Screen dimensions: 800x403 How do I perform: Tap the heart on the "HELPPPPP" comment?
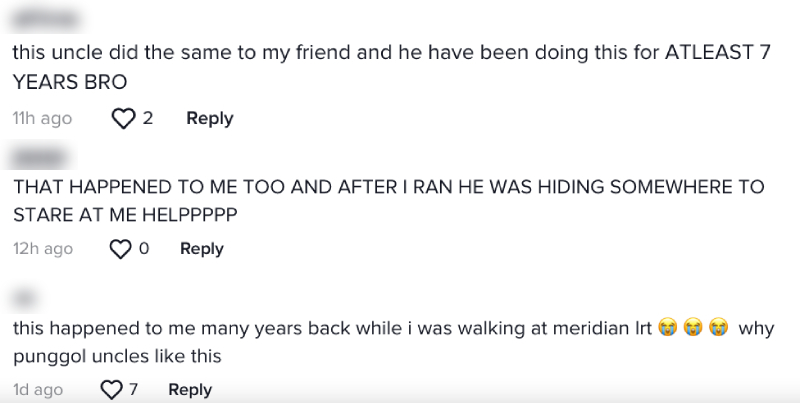coord(119,249)
